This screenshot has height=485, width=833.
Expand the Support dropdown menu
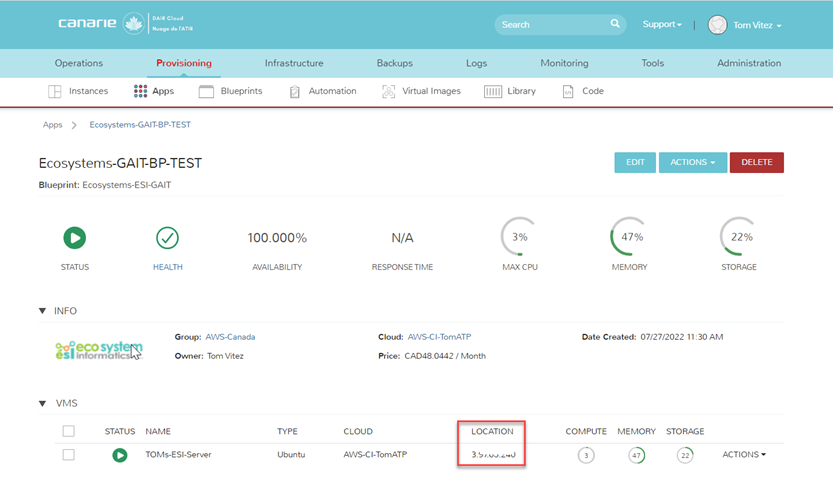[662, 24]
